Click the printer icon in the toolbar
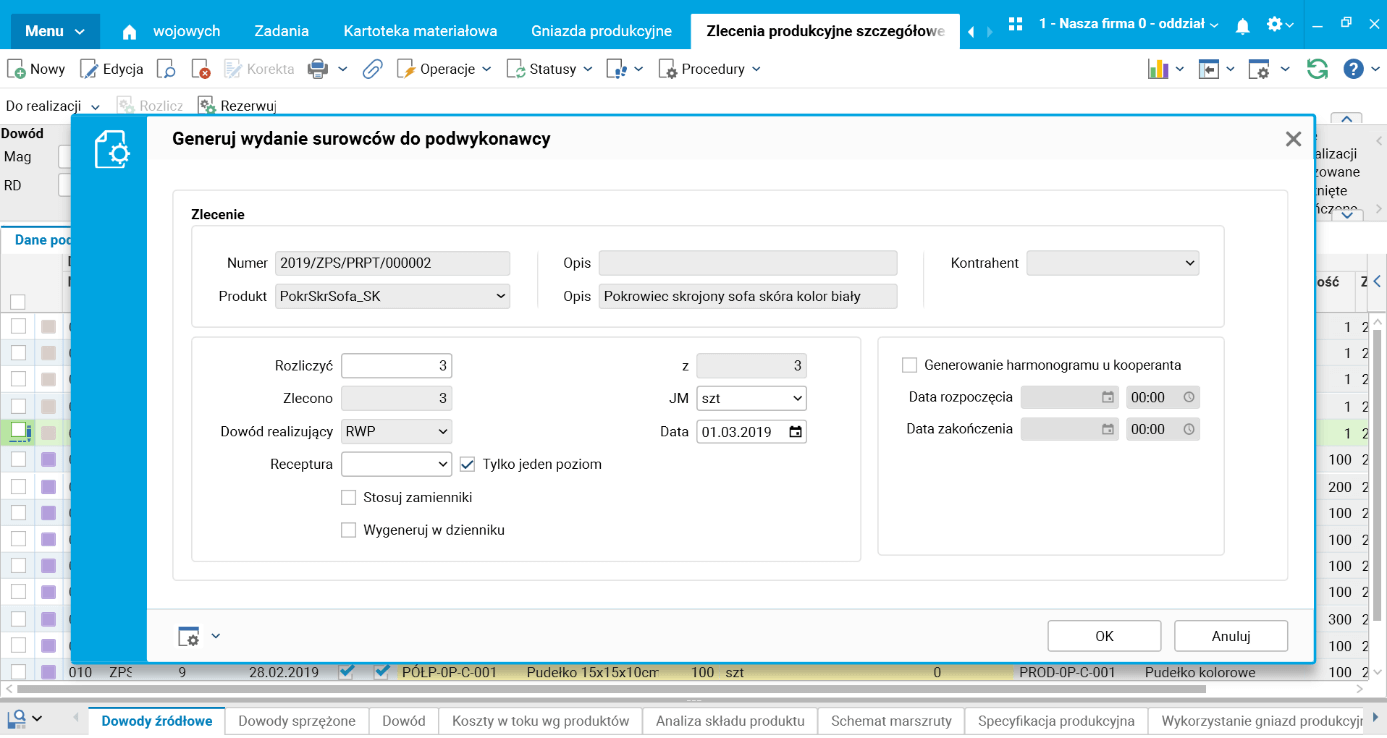 pyautogui.click(x=318, y=69)
